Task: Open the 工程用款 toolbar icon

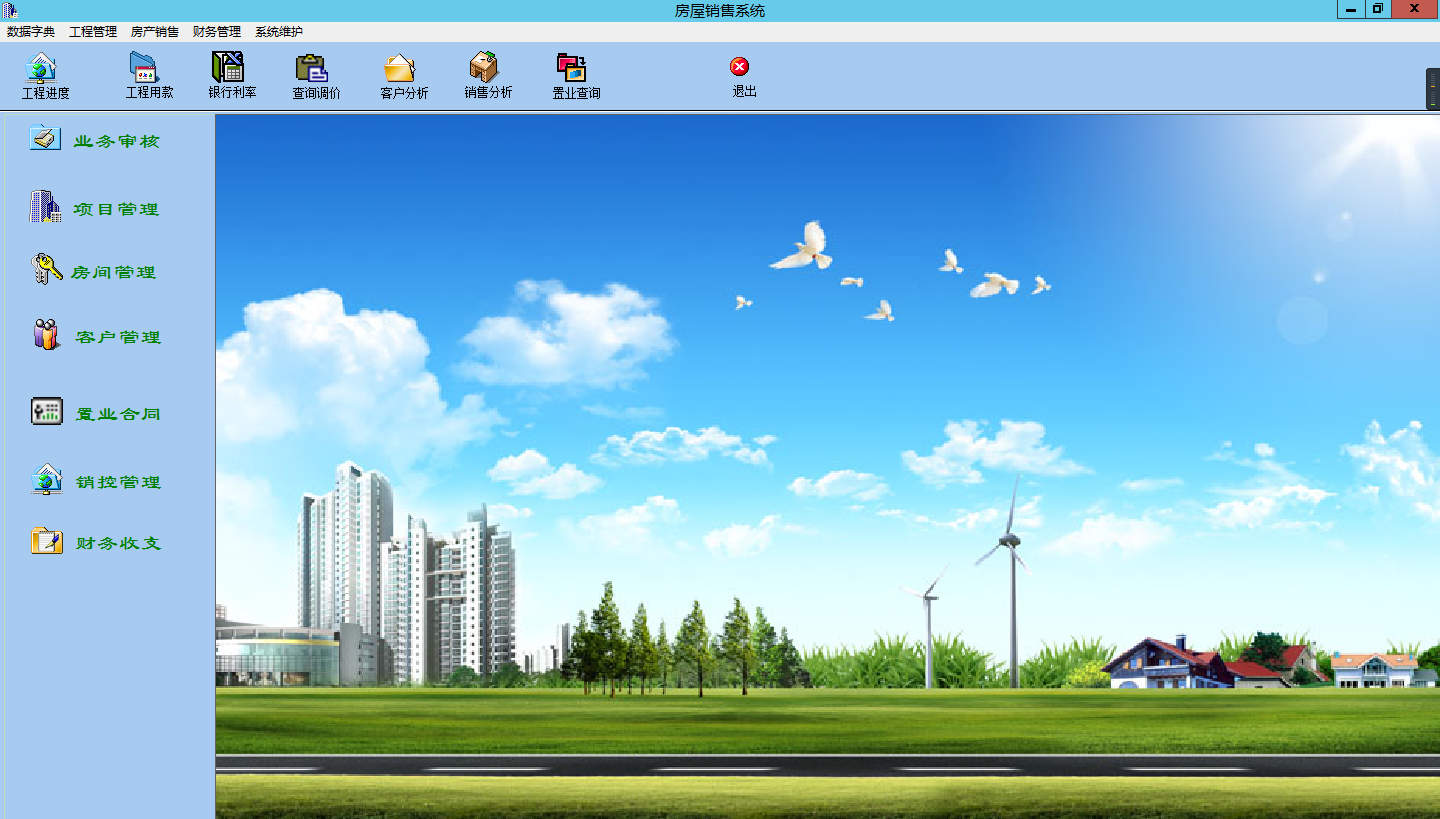Action: click(x=145, y=67)
